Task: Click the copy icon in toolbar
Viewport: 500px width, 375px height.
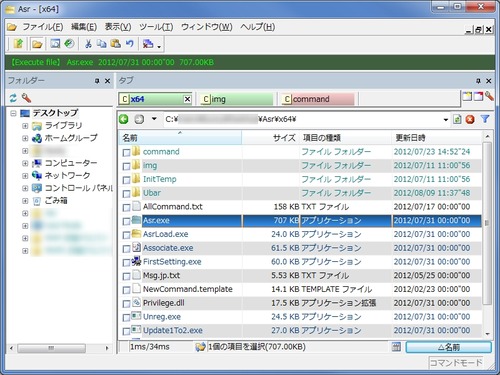Action: coord(101,44)
